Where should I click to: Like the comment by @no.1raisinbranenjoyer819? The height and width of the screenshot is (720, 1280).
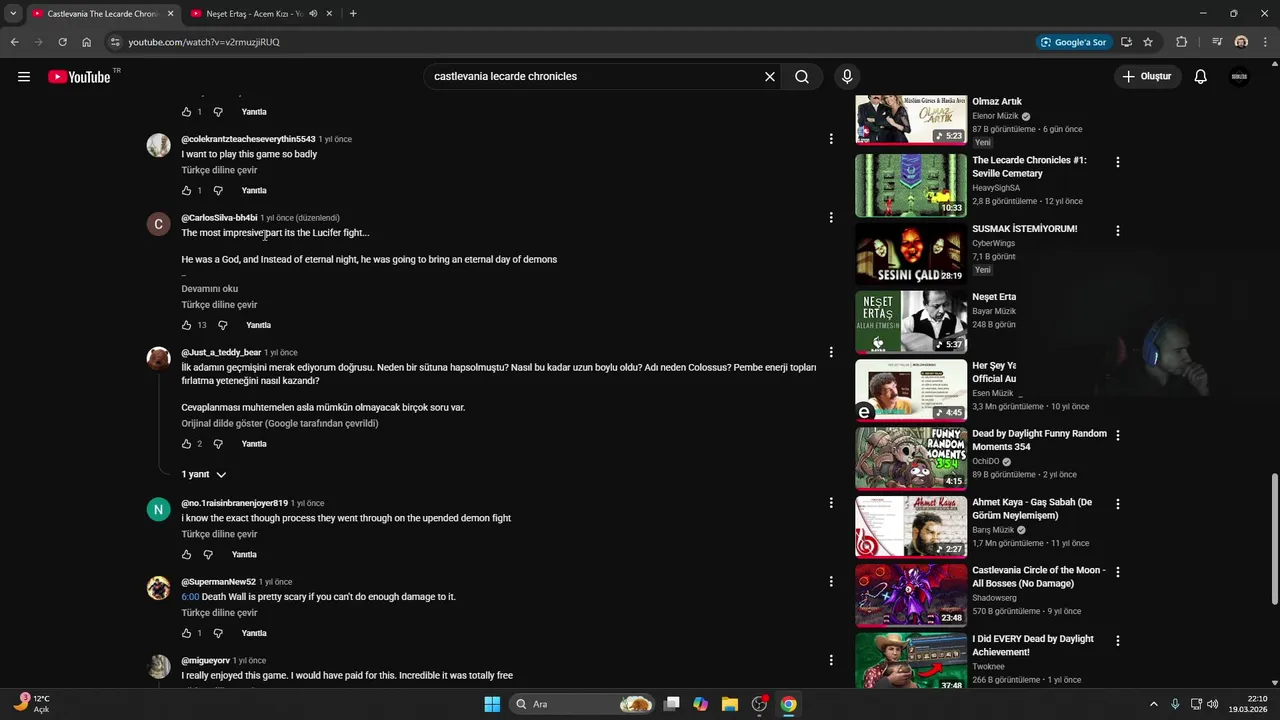(186, 554)
